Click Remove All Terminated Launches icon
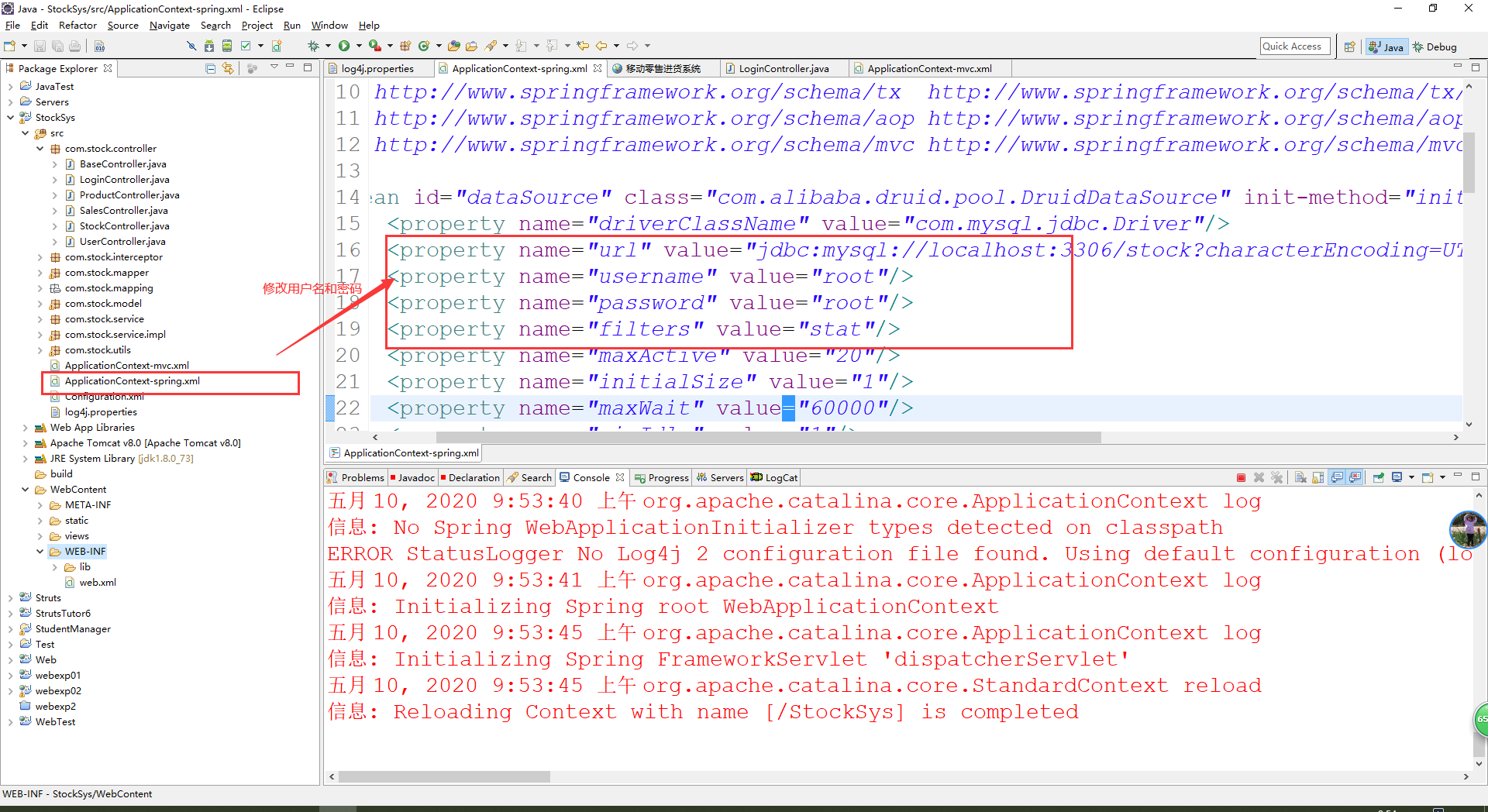Screen dimensions: 1488x812 point(1276,477)
